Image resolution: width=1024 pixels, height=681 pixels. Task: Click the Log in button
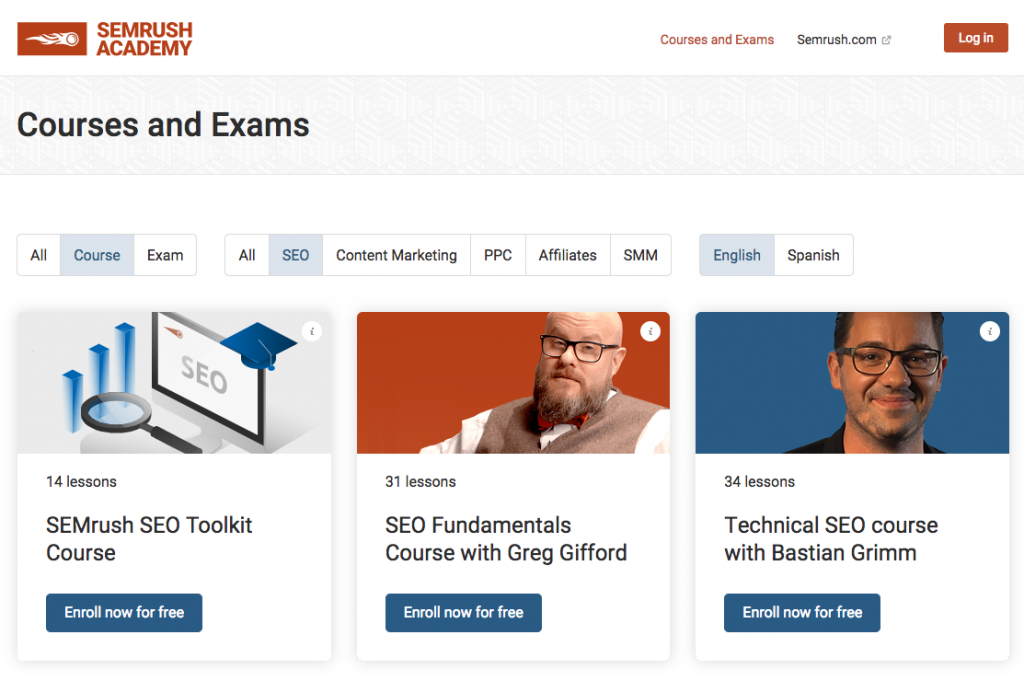click(975, 37)
